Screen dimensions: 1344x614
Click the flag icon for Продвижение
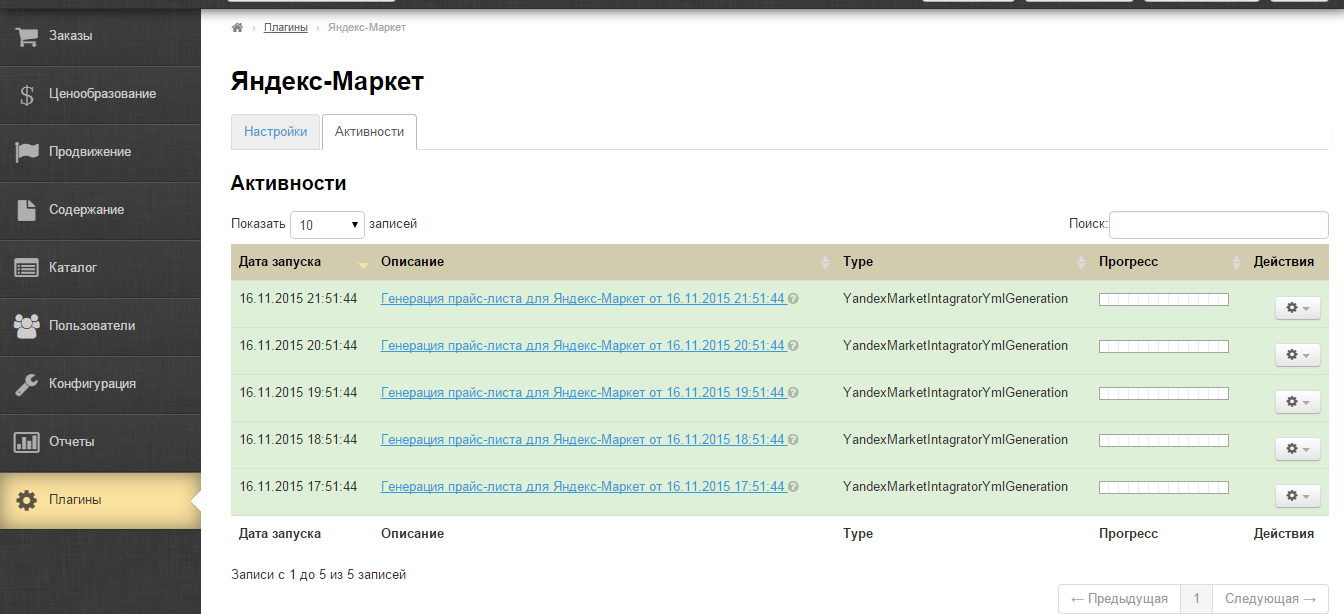pyautogui.click(x=27, y=152)
